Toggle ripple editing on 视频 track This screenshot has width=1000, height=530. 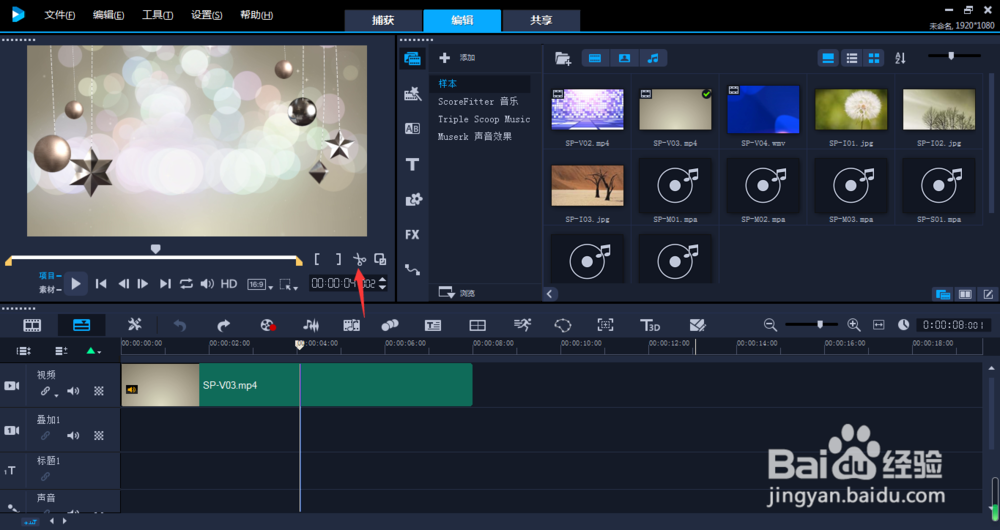pyautogui.click(x=47, y=391)
